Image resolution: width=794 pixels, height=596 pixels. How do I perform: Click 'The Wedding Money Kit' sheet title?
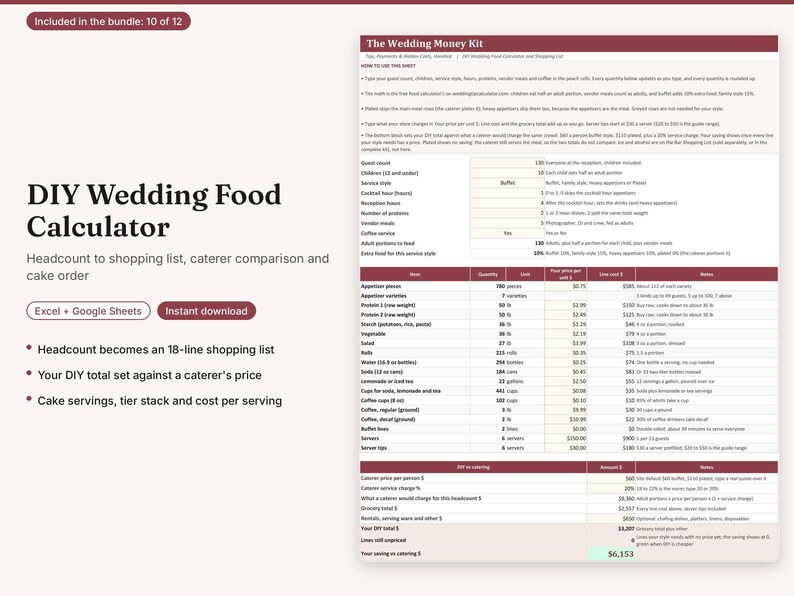tap(424, 44)
